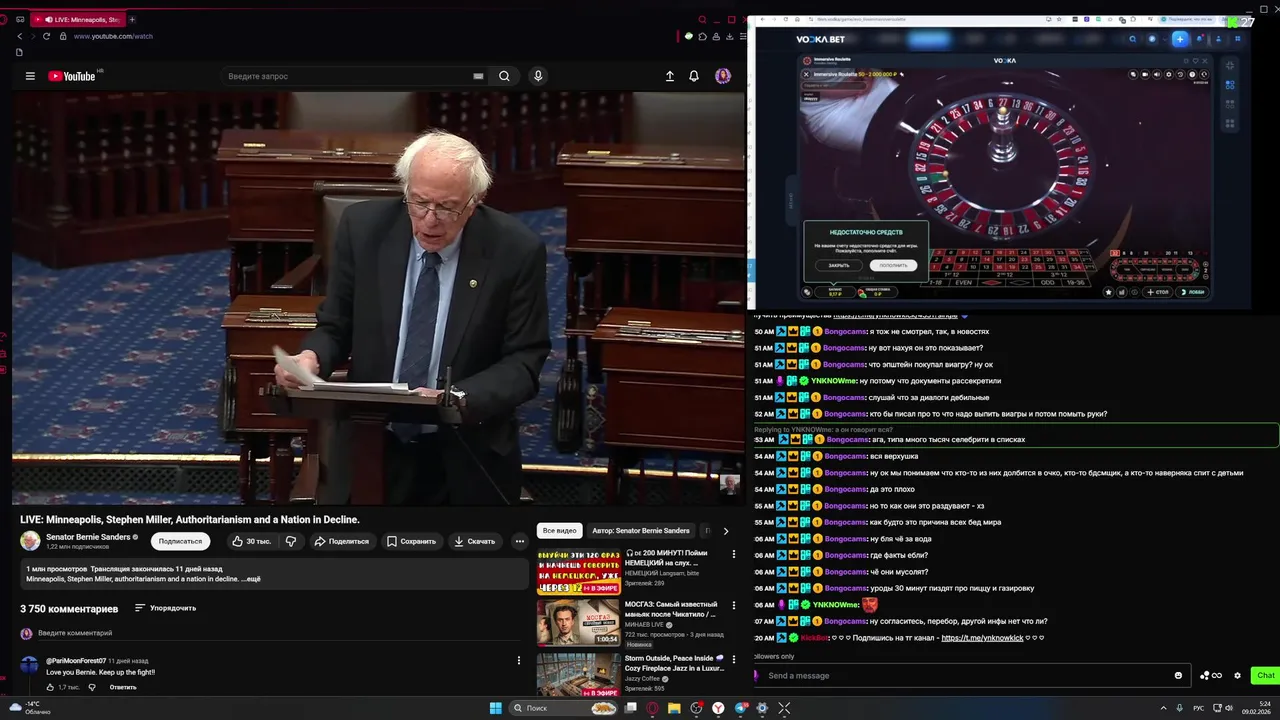Open the ЛОББИ lobby button in roulette
Screen dimensions: 1280x720
[x=1193, y=292]
